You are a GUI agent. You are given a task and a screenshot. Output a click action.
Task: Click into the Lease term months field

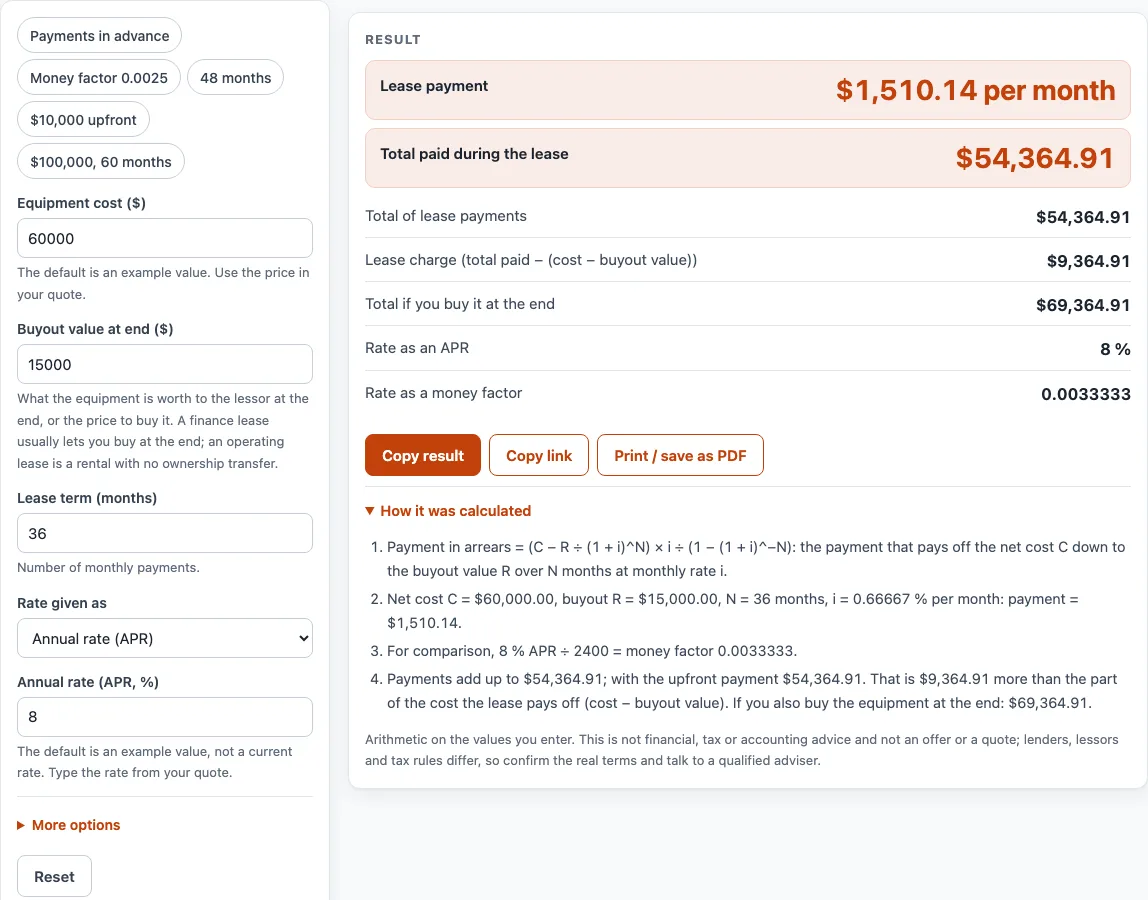click(165, 533)
